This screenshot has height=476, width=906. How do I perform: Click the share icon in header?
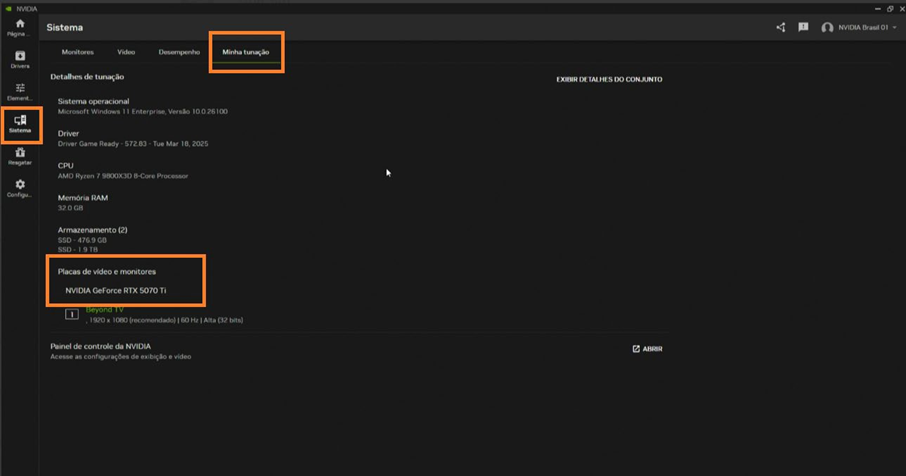click(x=781, y=27)
